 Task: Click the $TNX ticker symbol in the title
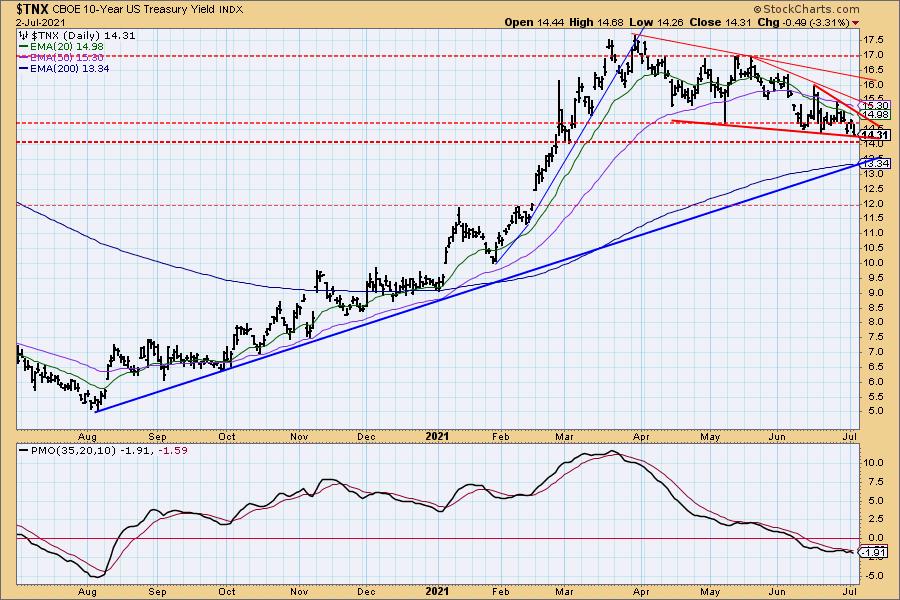tap(33, 9)
